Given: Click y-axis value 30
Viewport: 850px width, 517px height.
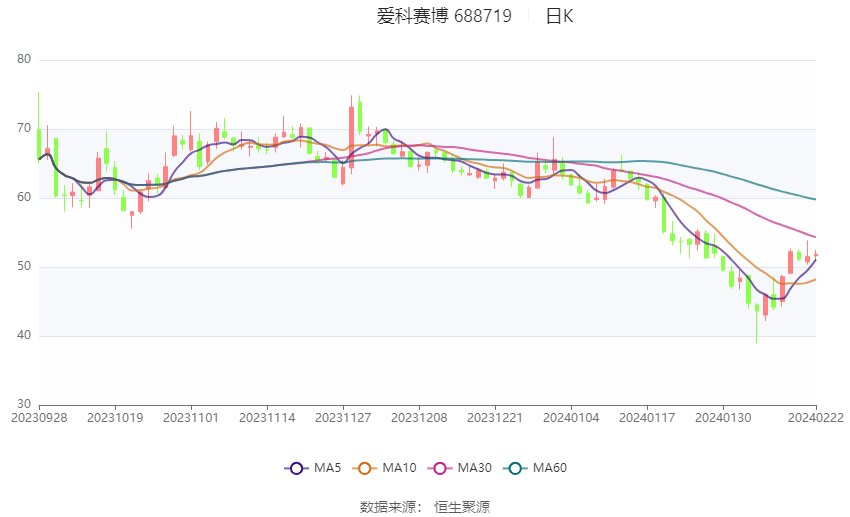Looking at the screenshot, I should [24, 404].
